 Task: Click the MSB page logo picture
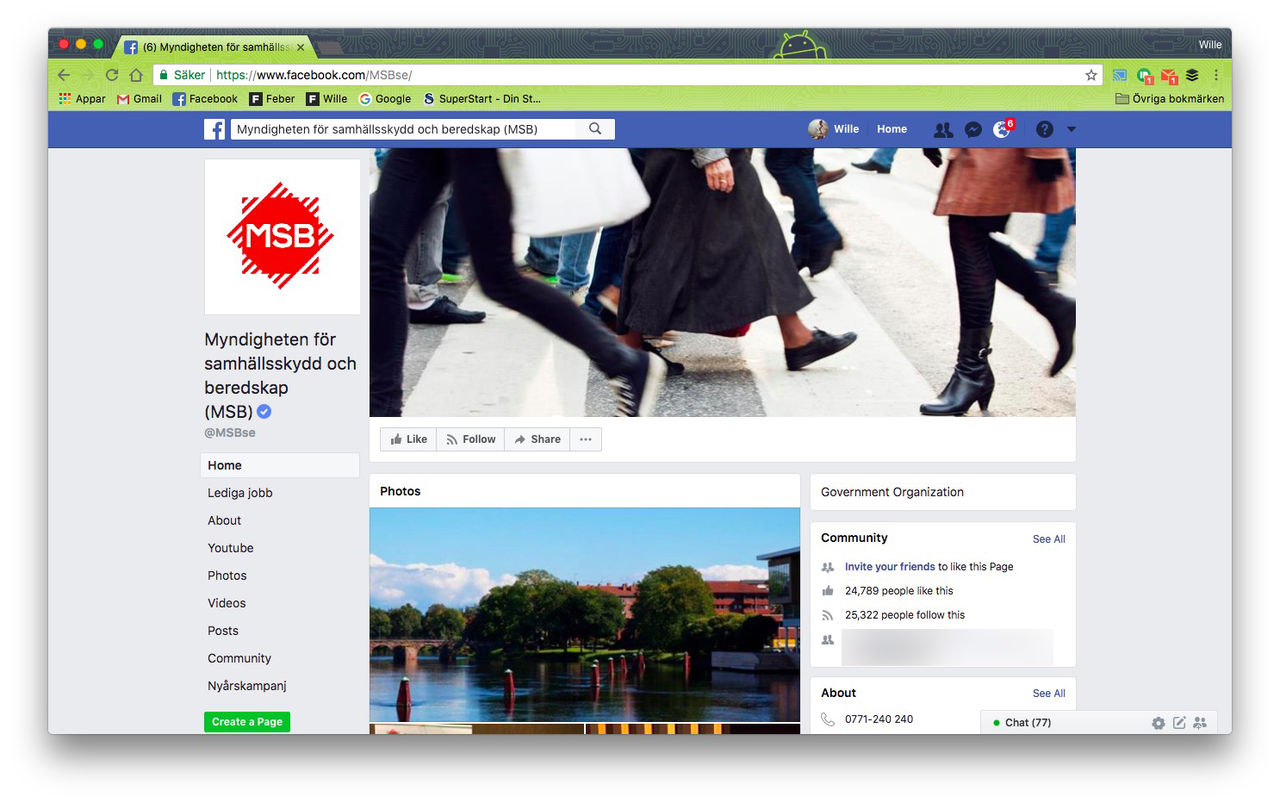pyautogui.click(x=282, y=236)
